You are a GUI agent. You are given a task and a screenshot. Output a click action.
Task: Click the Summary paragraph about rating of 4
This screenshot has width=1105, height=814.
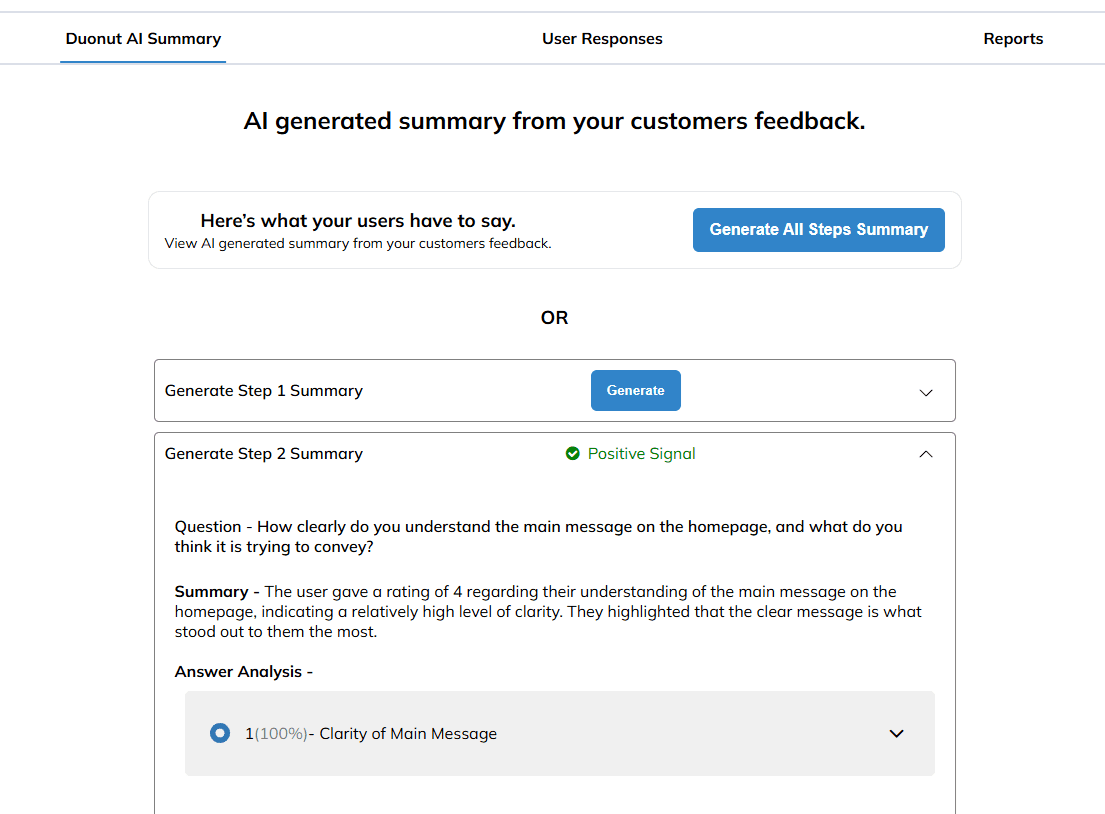click(x=548, y=611)
